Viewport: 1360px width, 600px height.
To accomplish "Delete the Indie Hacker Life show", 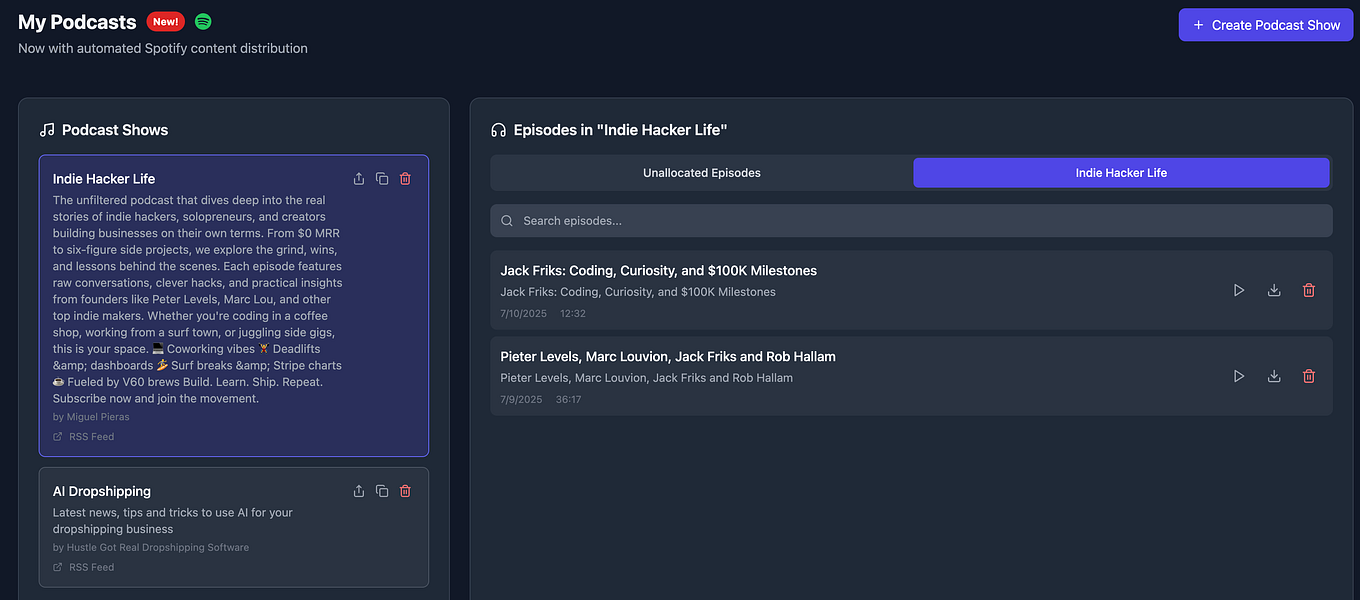I will (x=405, y=179).
